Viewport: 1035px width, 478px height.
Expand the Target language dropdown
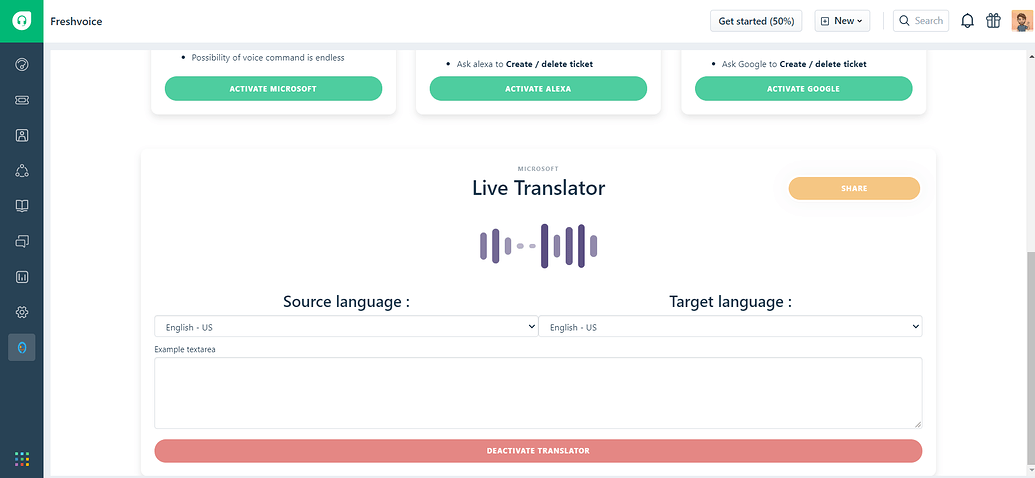click(x=730, y=327)
